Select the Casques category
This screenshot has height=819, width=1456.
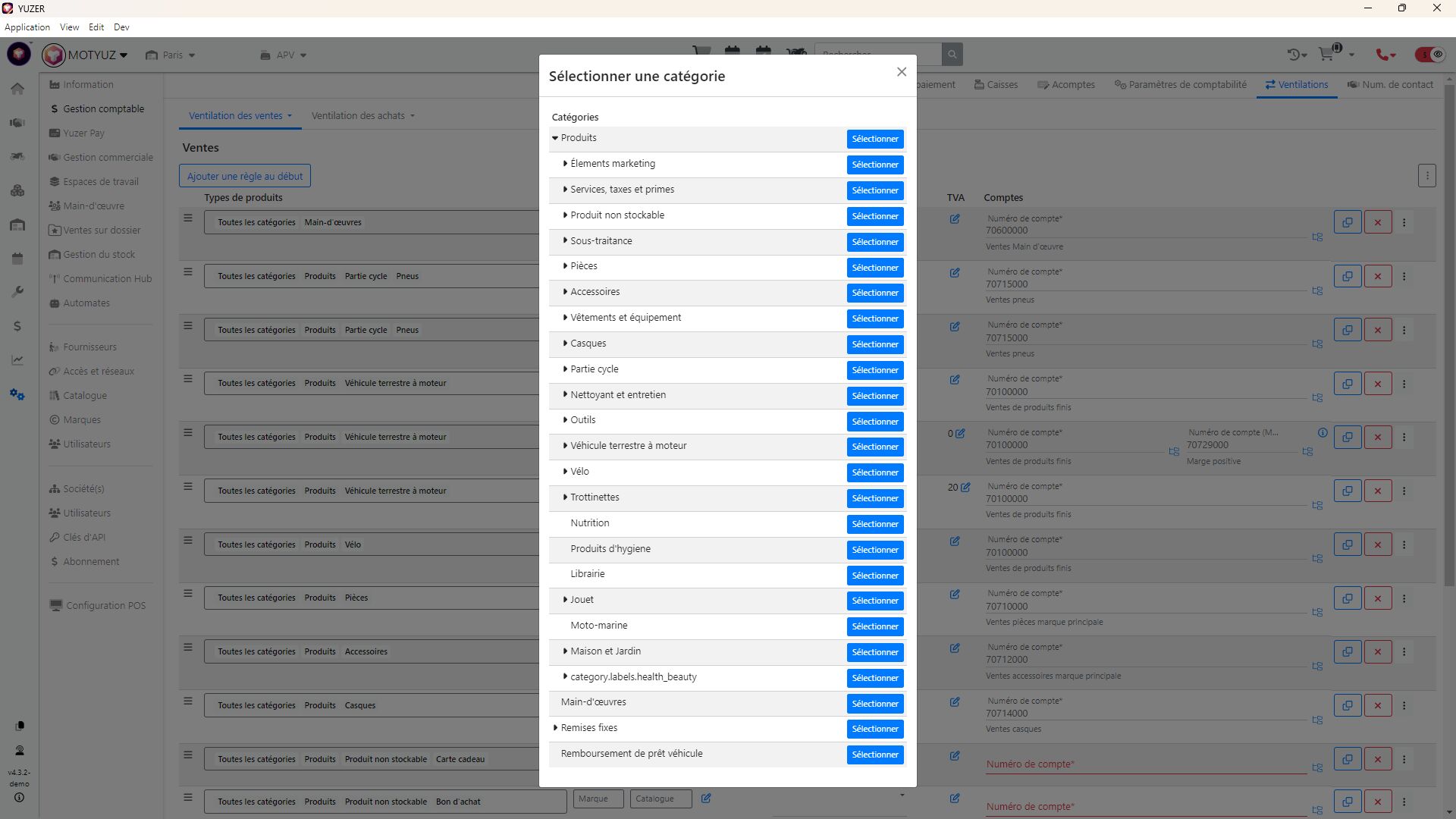coord(874,344)
